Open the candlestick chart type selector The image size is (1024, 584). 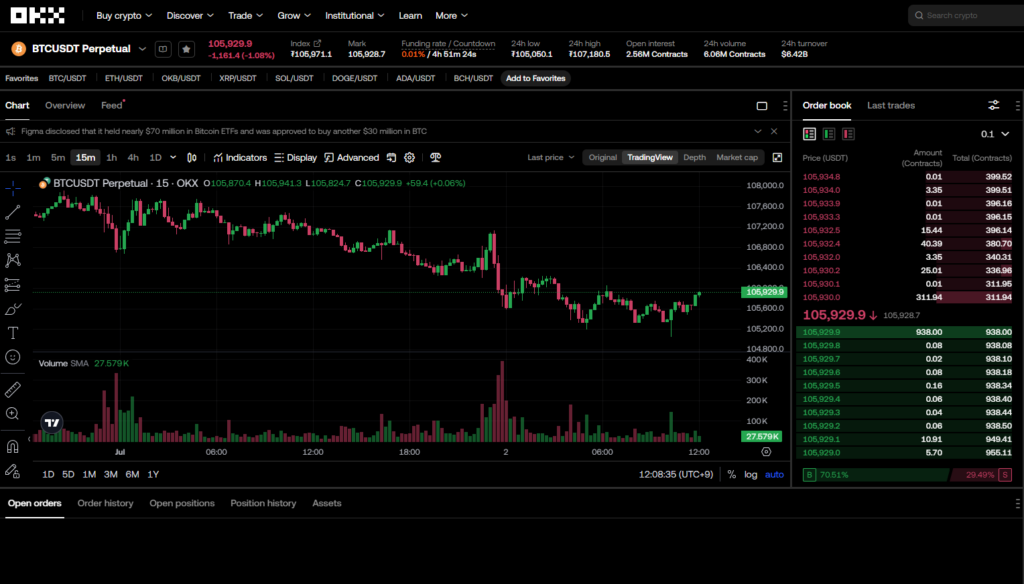pyautogui.click(x=192, y=157)
